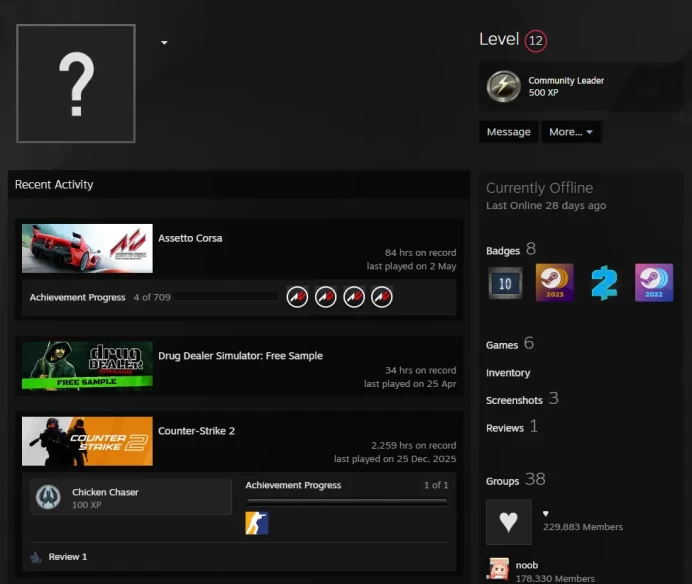Send a message with Message button

coord(508,132)
